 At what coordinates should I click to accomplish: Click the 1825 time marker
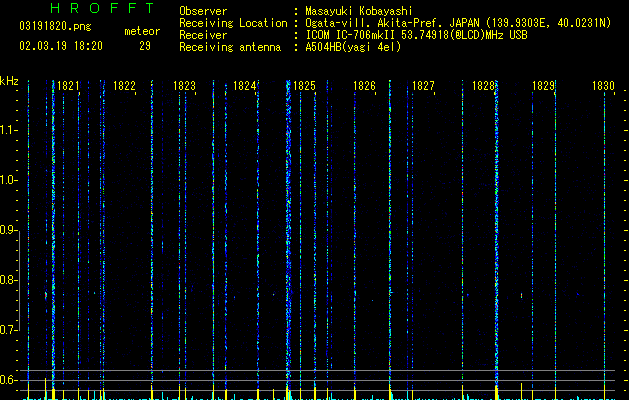tap(304, 86)
